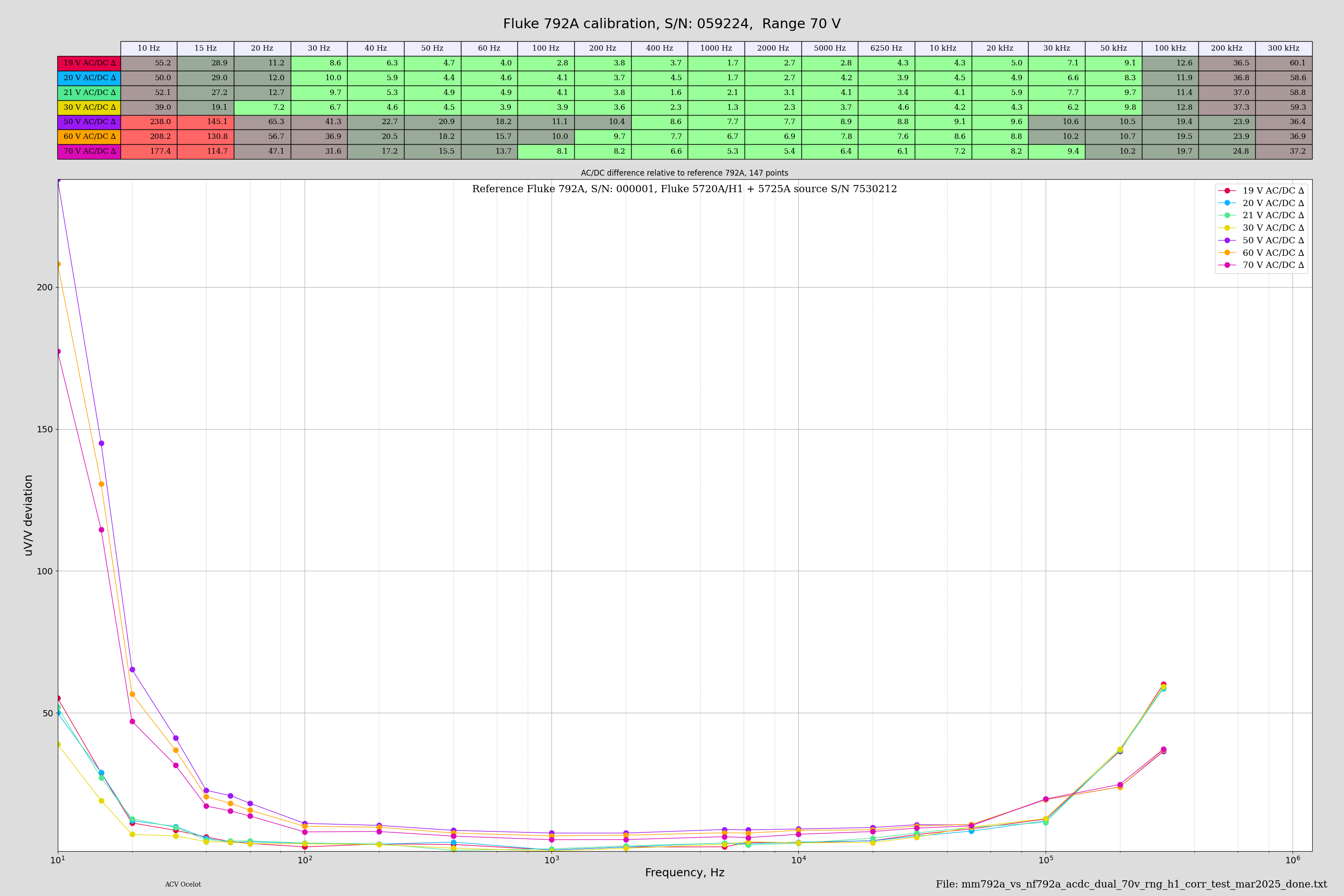Click the 6250 Hz column header
1344x896 pixels.
click(886, 48)
